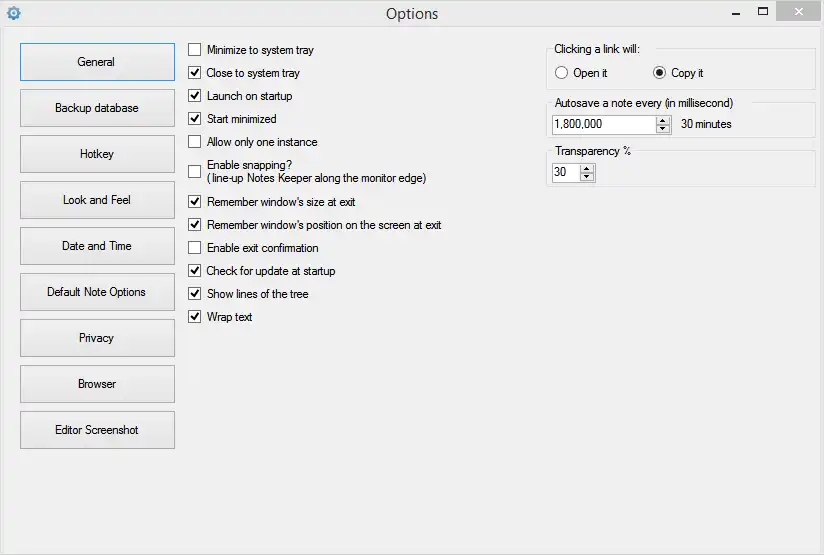Show Editor Screenshot settings
The height and width of the screenshot is (555, 824).
coord(97,430)
